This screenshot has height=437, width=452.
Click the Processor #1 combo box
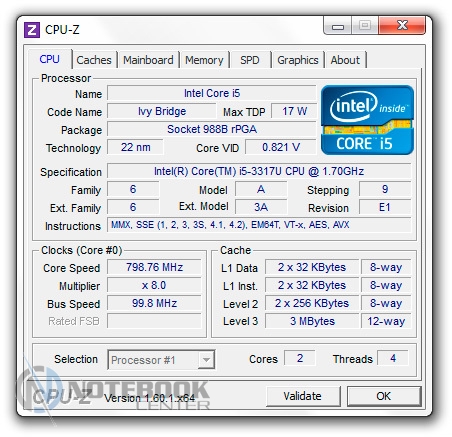(161, 360)
